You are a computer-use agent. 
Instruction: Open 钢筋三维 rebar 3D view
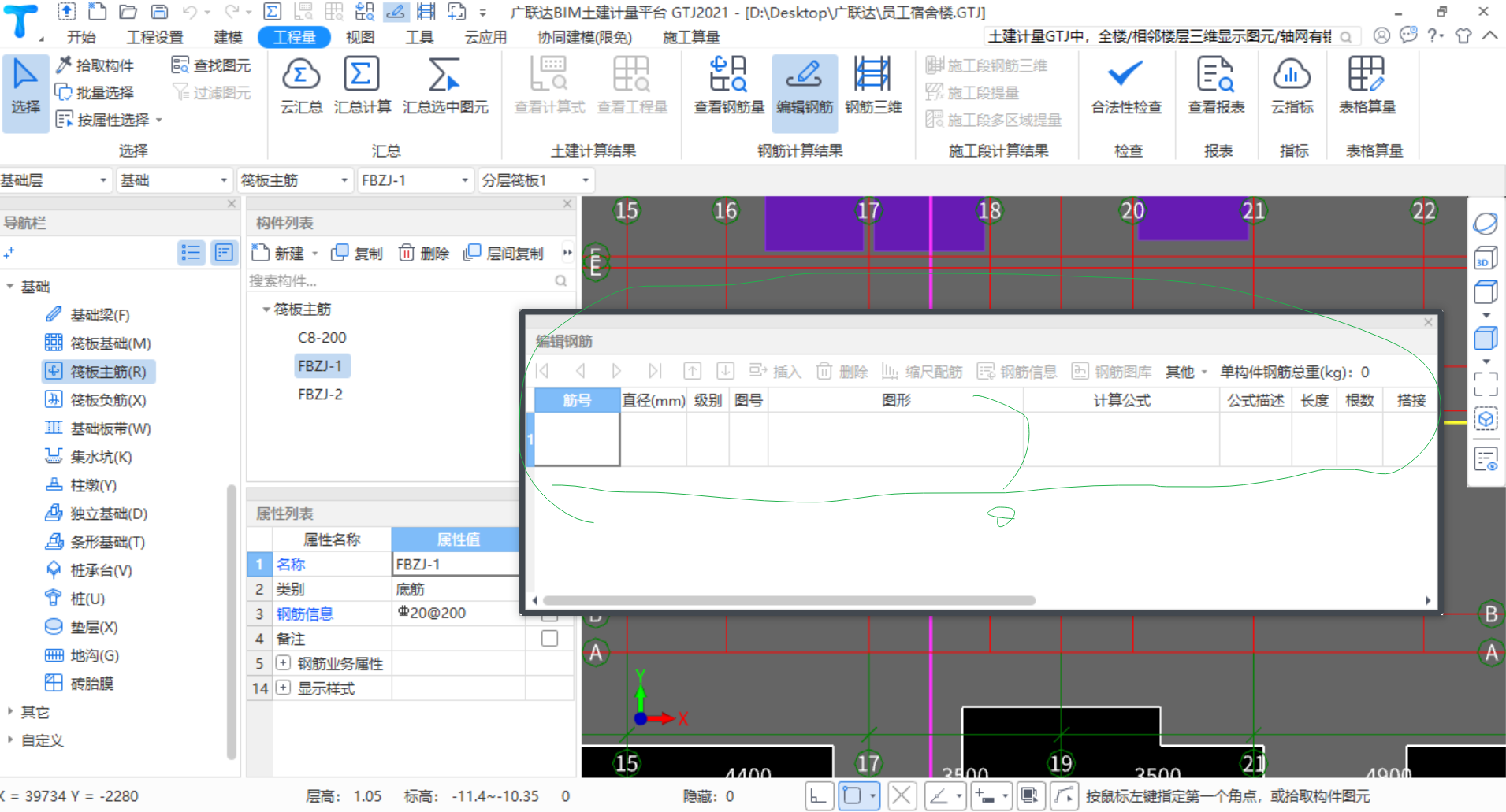pos(873,85)
